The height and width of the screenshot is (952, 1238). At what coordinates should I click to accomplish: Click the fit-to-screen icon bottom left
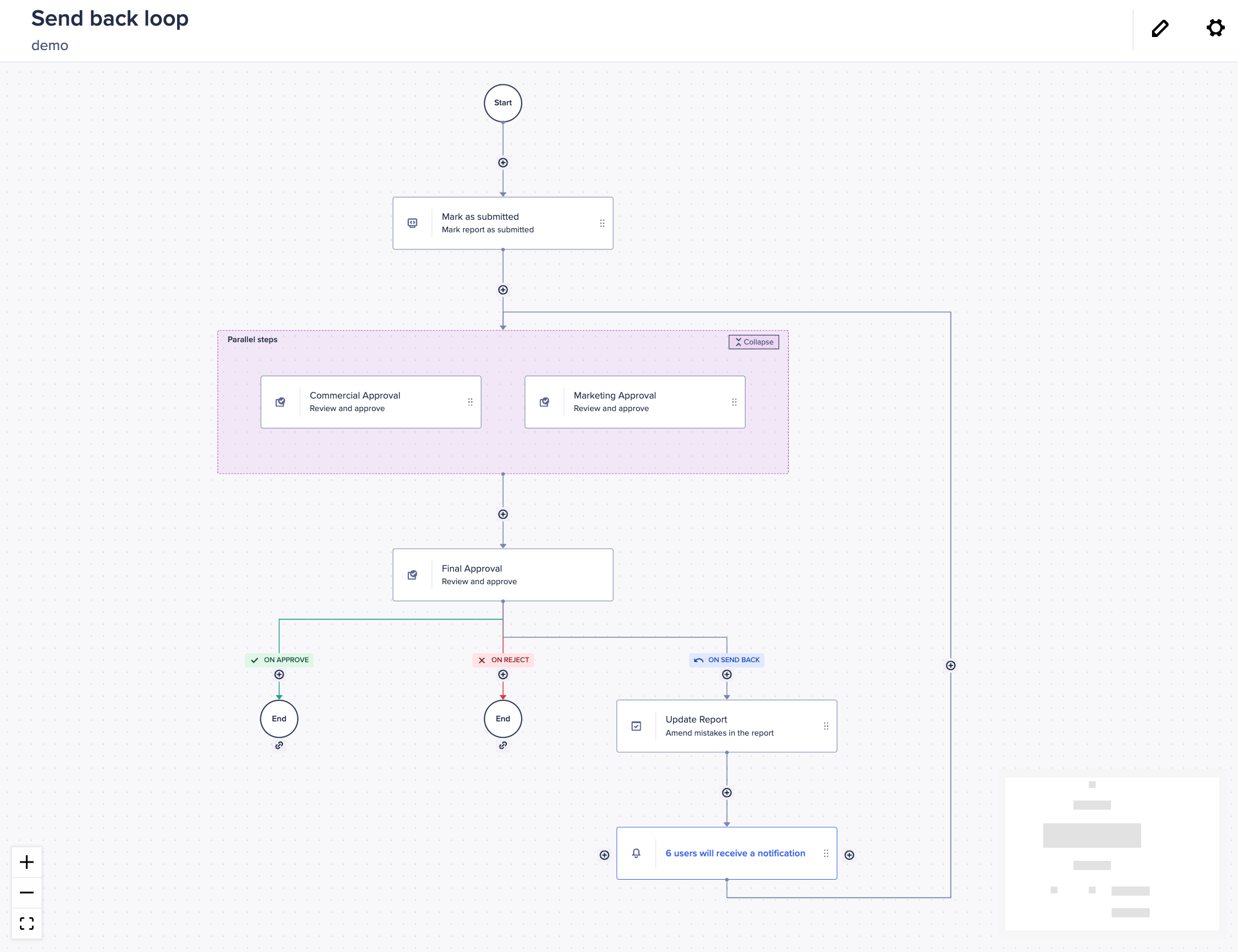pos(26,923)
